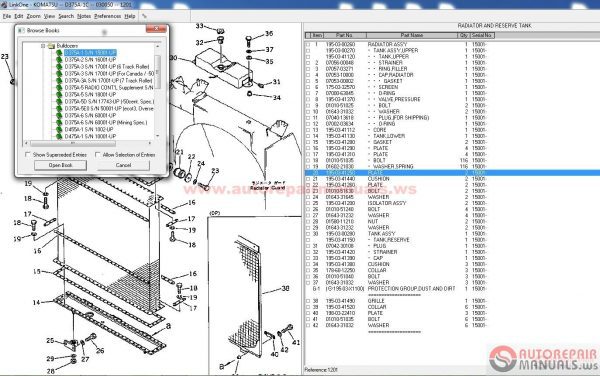This screenshot has height=376, width=600.
Task: Click book icon beside D375A-5 RADIO CONT'L Supplement
Action: [59, 88]
